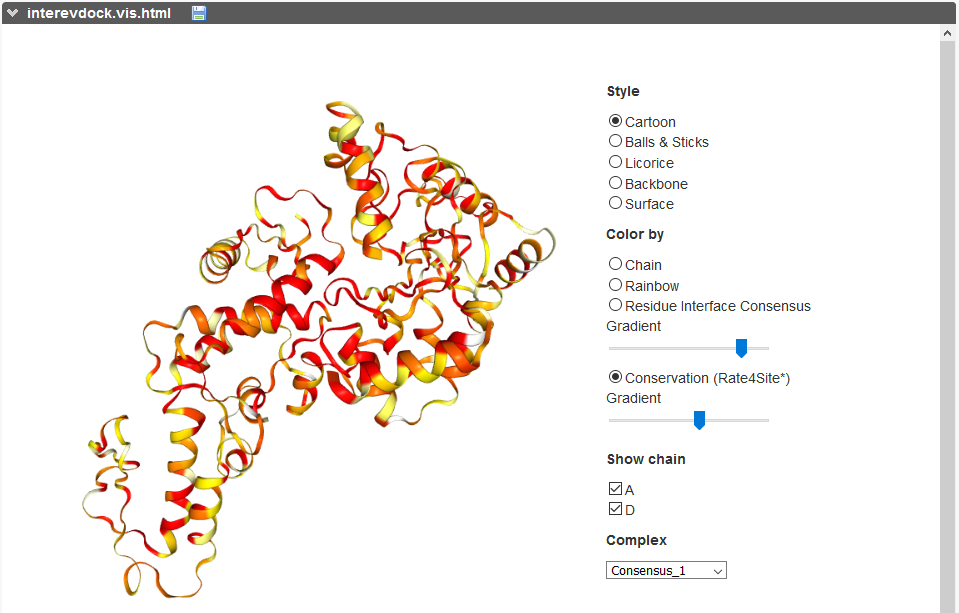959x613 pixels.
Task: Click the interevdock.vis.html title text
Action: click(x=98, y=13)
